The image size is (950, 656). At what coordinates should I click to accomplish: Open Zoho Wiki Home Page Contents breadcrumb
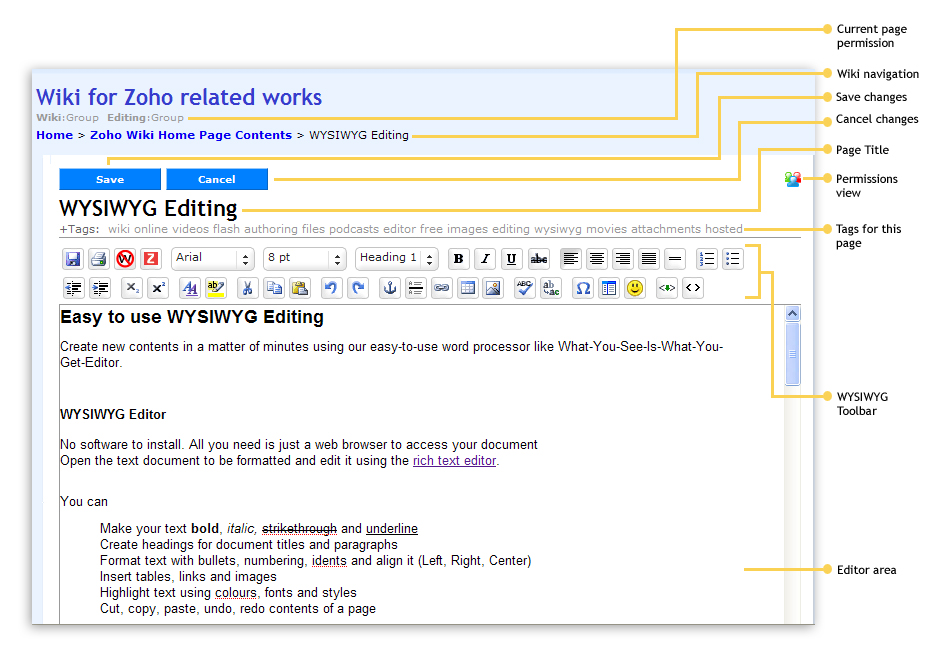[x=191, y=135]
